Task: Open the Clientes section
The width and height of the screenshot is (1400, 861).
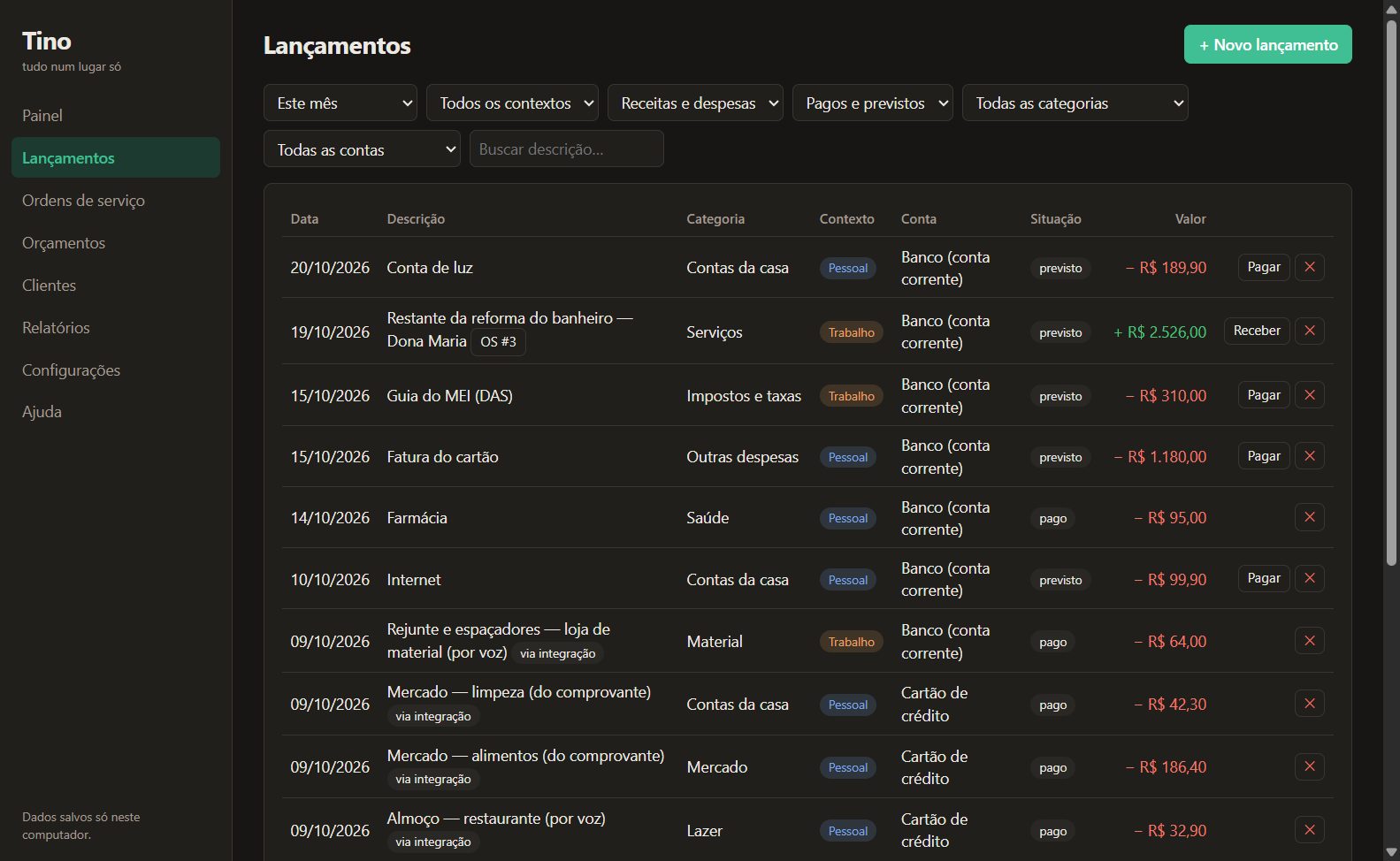Action: (116, 286)
